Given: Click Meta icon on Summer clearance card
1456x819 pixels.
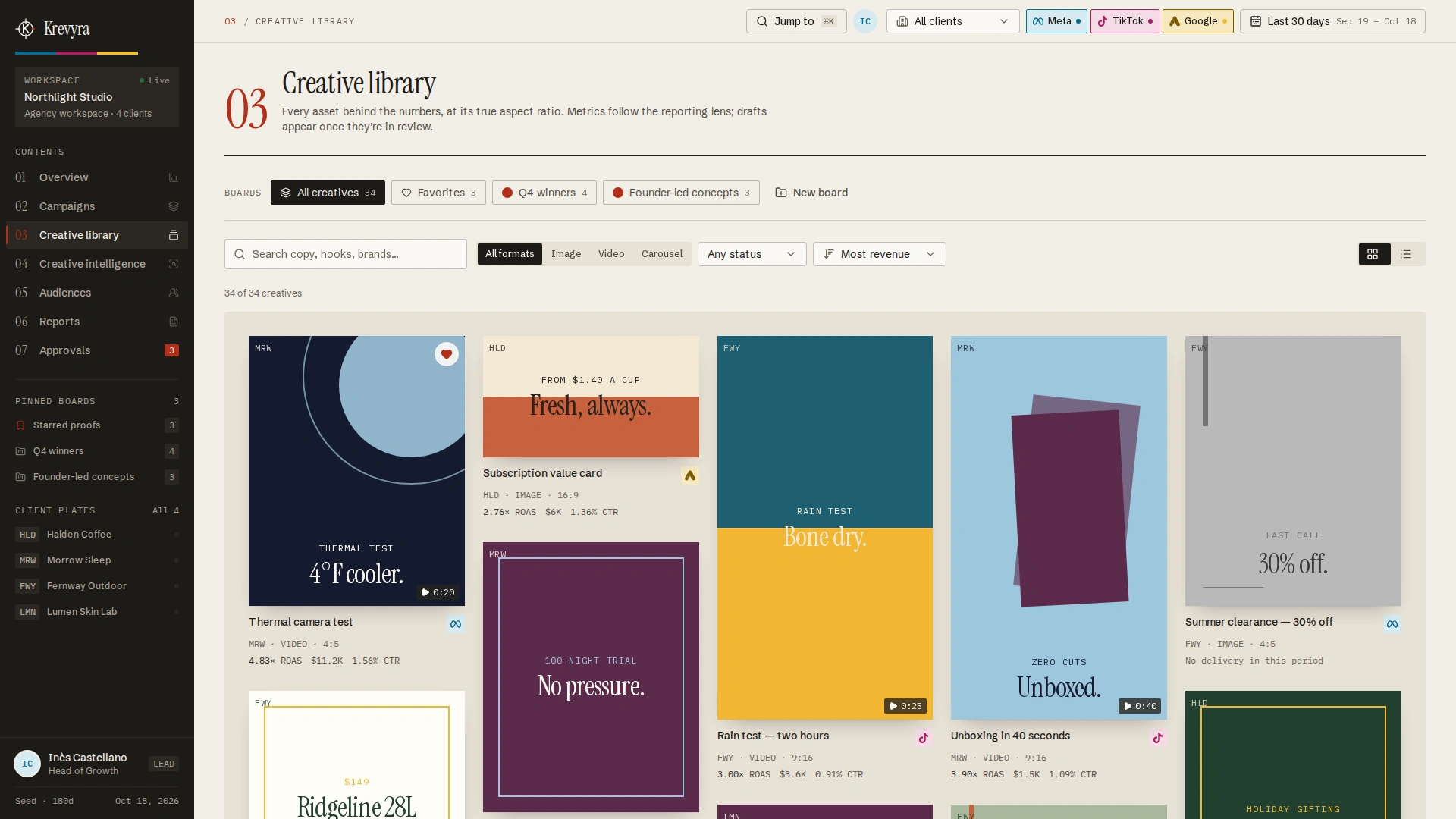Looking at the screenshot, I should 1392,624.
